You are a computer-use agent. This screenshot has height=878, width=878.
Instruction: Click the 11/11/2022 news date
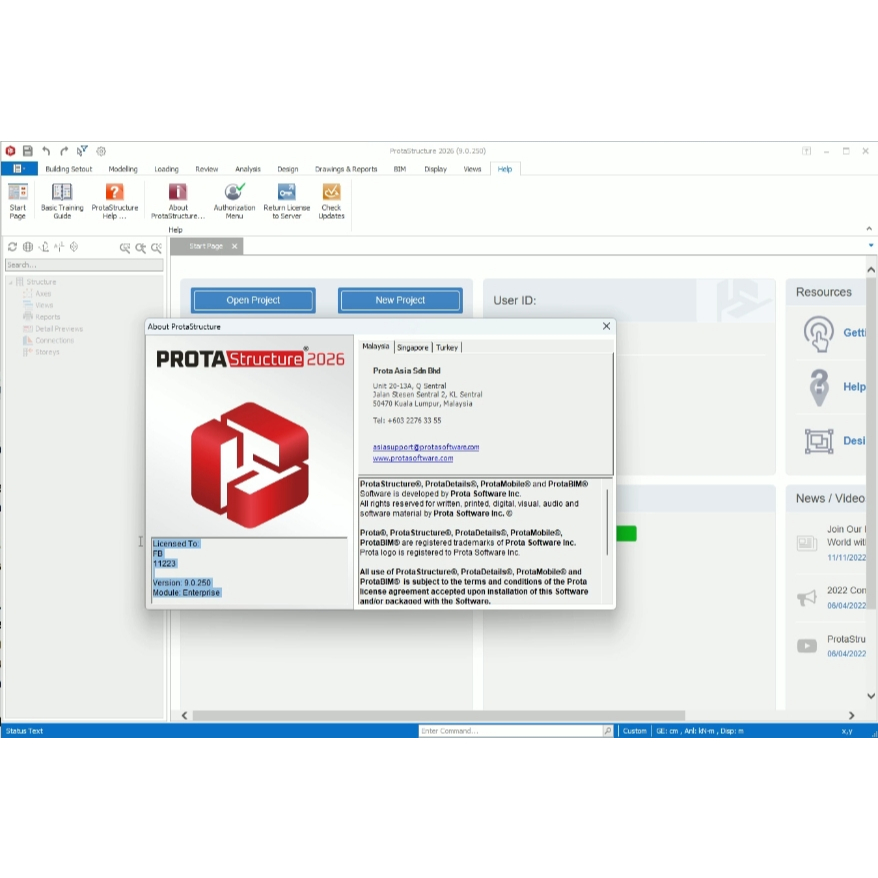click(846, 558)
